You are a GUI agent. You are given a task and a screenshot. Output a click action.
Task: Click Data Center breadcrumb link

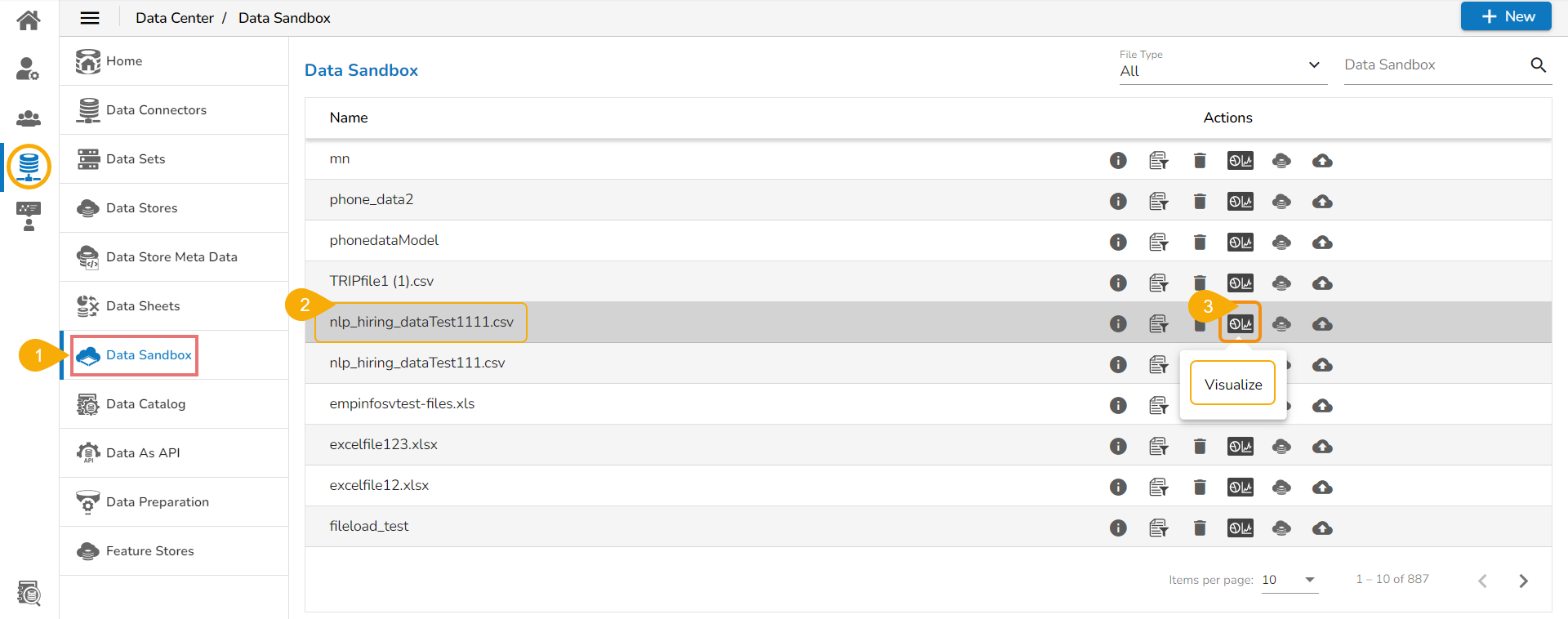pyautogui.click(x=174, y=18)
